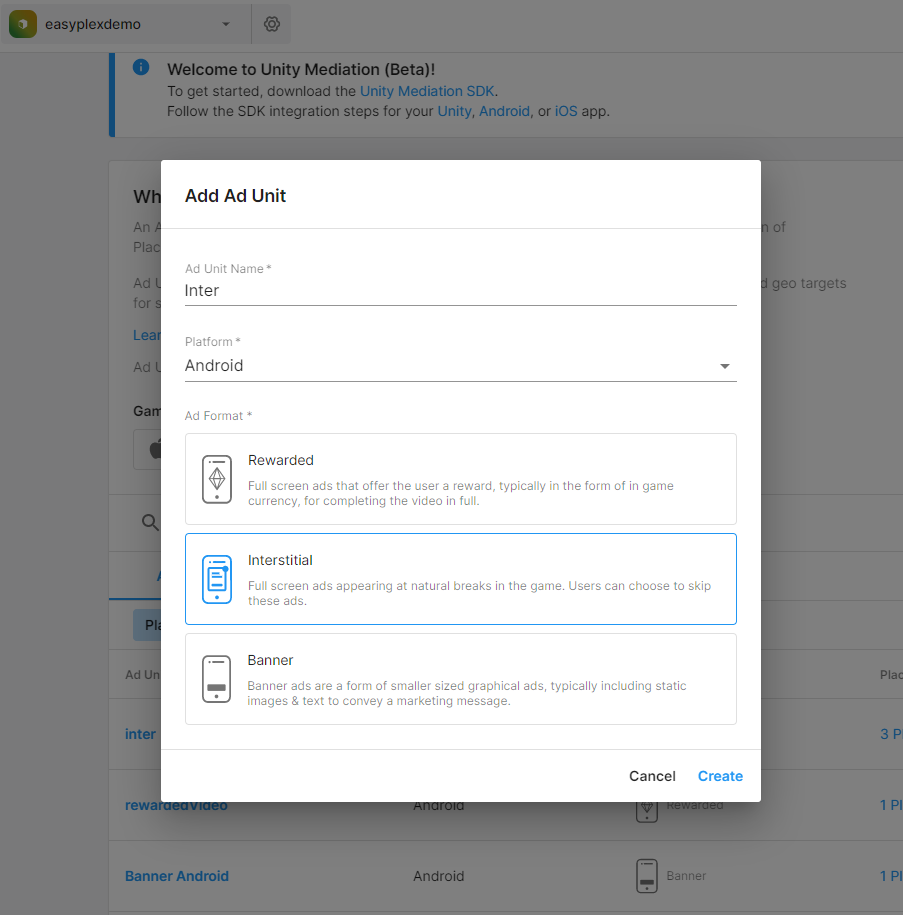Image resolution: width=903 pixels, height=915 pixels.
Task: Click the Banner icon in Banner Android row
Action: click(646, 876)
